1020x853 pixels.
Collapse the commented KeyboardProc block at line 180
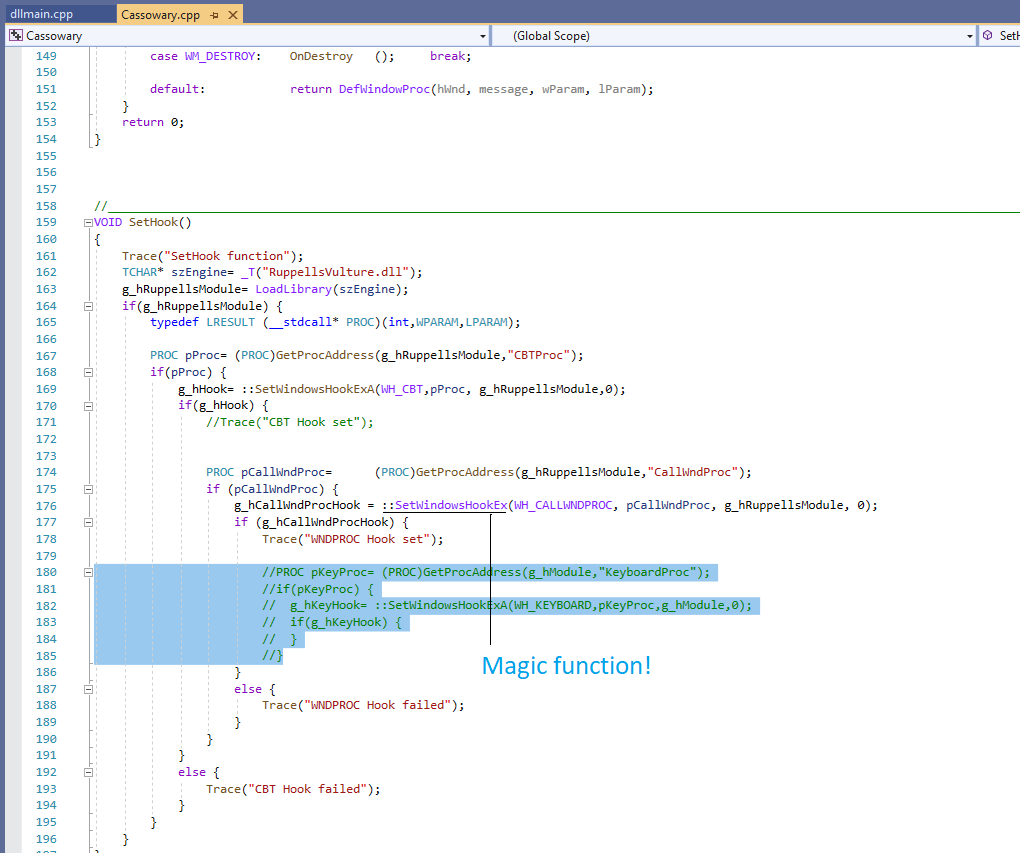[88, 572]
